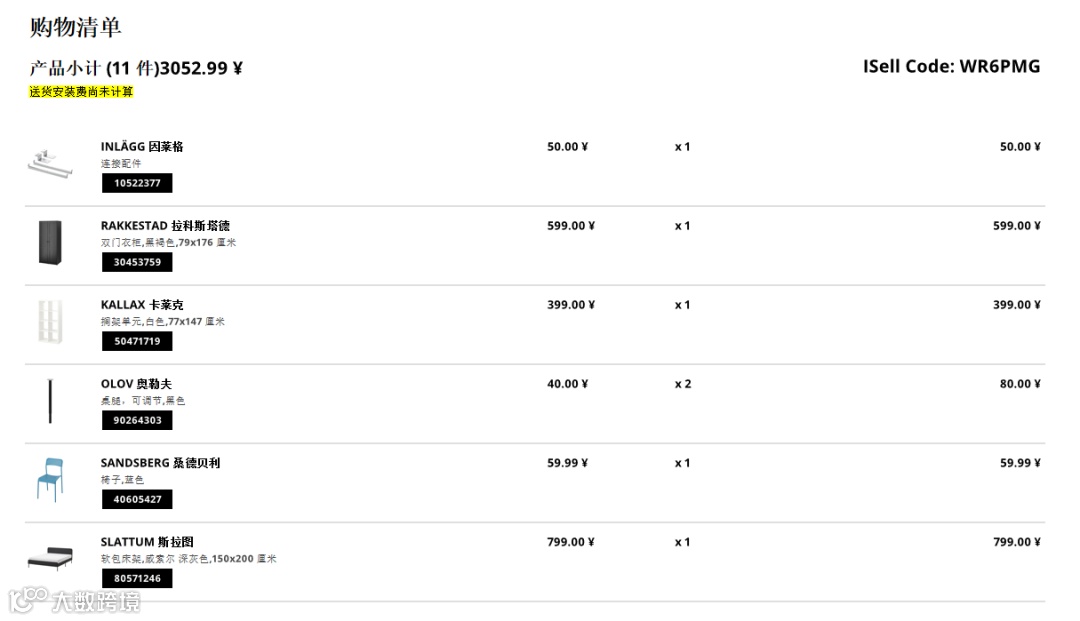The height and width of the screenshot is (621, 1080).
Task: Open the blue SANDSBERG chair thumbnail
Action: pos(50,480)
